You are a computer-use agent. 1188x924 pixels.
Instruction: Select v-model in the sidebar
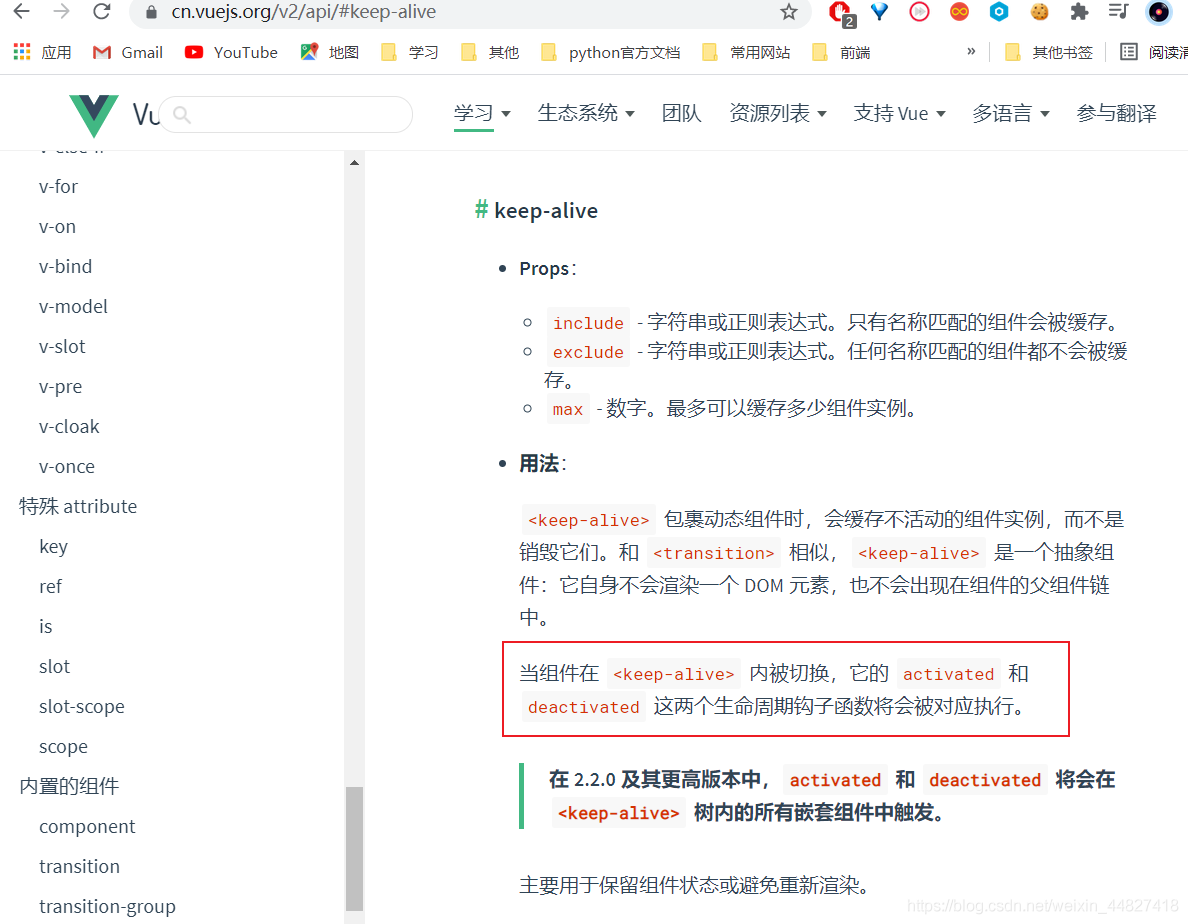[x=73, y=307]
